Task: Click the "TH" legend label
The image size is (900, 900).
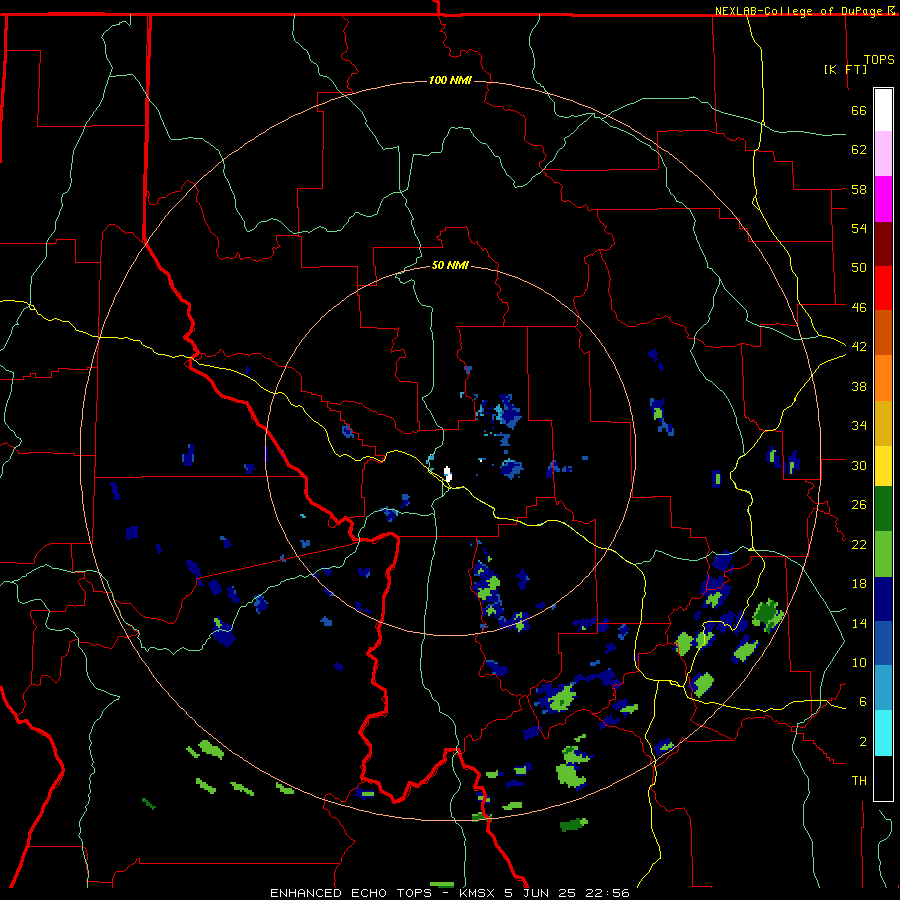Action: pos(859,781)
